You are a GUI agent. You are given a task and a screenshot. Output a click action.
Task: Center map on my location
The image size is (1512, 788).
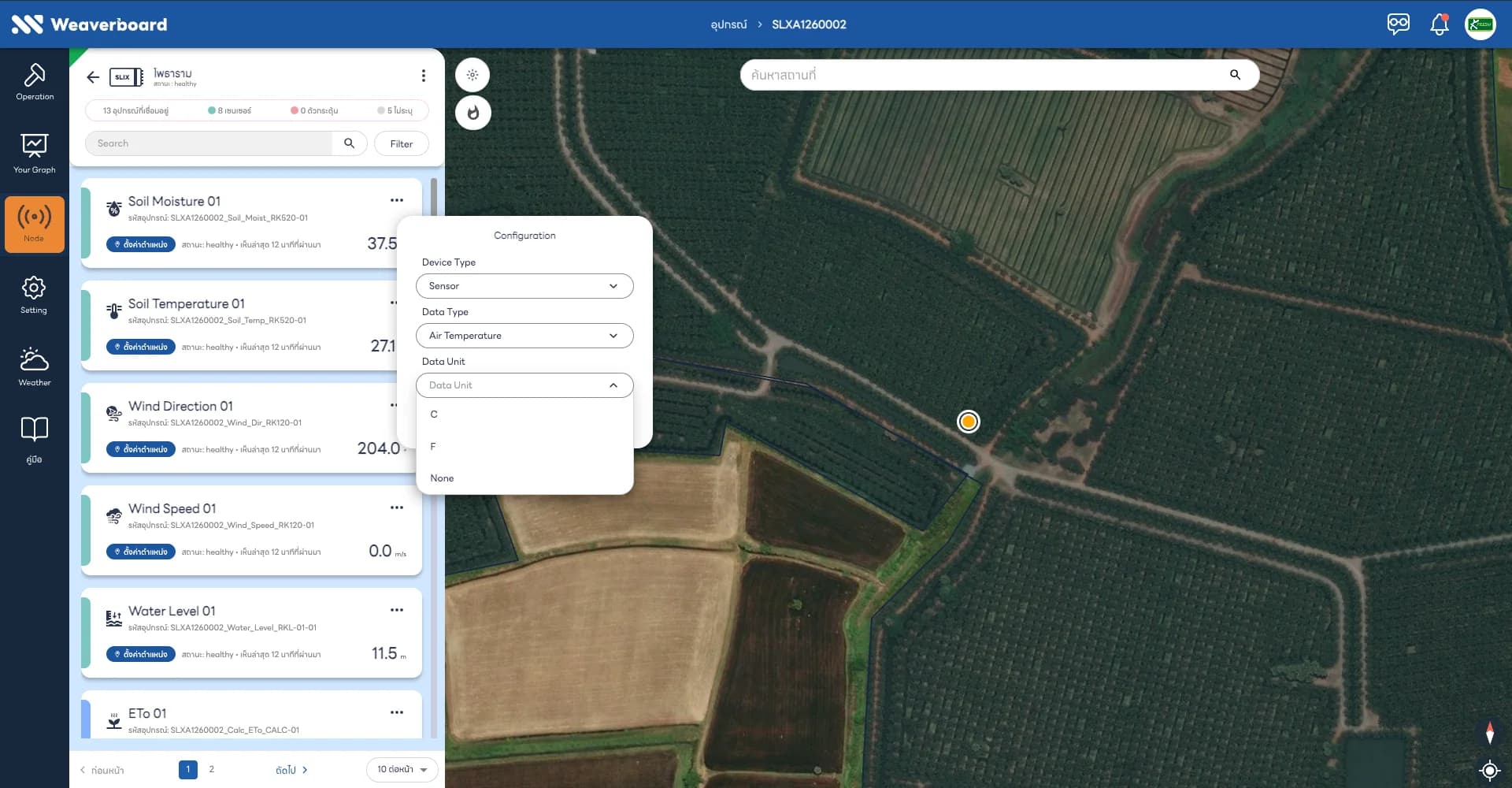click(1489, 770)
